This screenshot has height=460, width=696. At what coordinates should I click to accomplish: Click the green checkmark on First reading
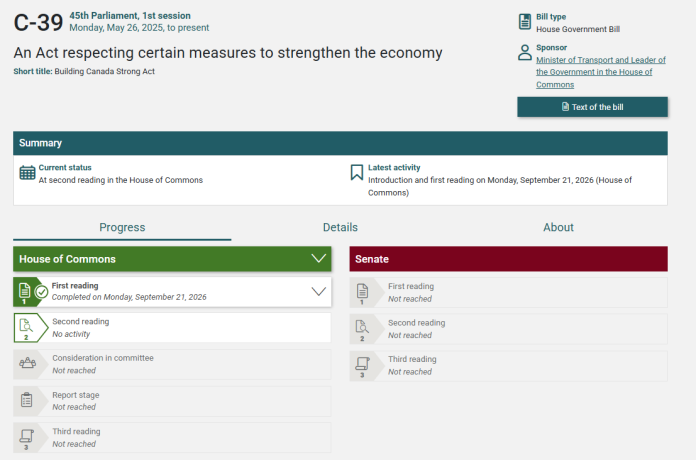(x=41, y=292)
